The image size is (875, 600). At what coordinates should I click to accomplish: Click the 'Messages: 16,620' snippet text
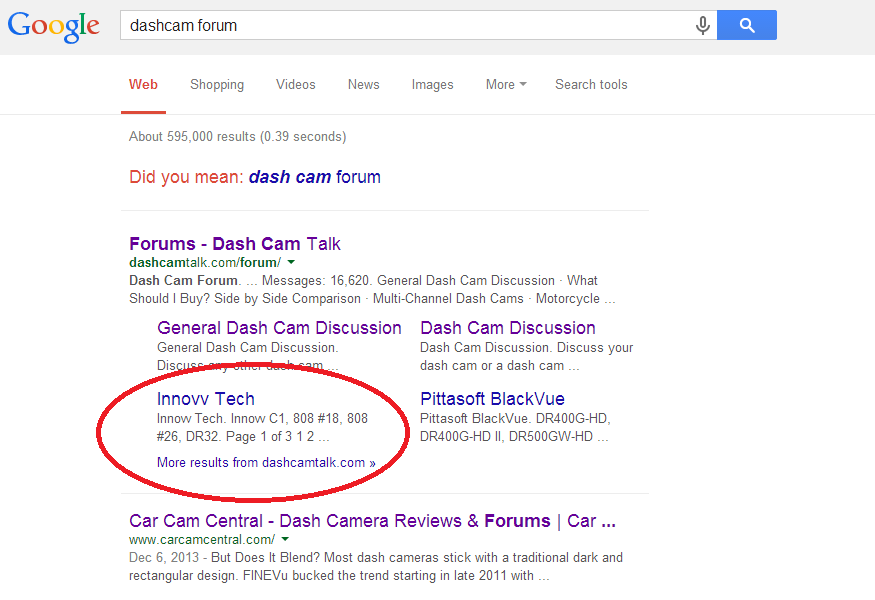pyautogui.click(x=316, y=280)
